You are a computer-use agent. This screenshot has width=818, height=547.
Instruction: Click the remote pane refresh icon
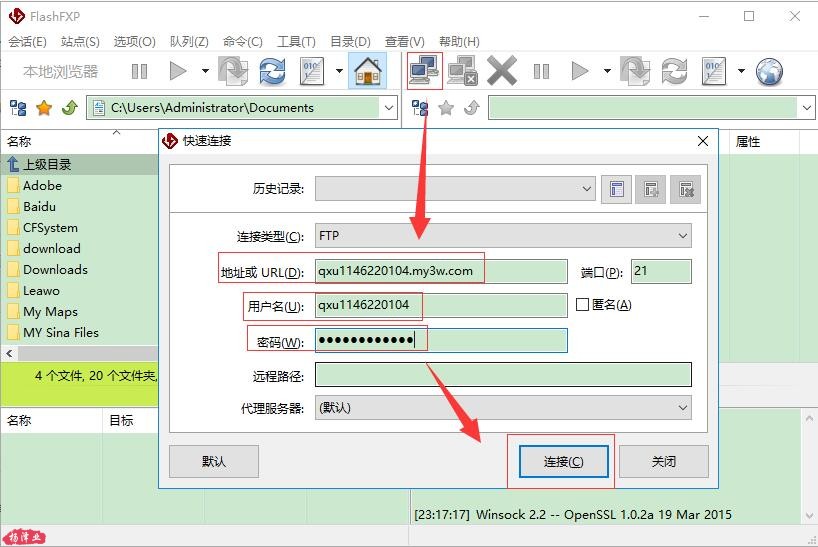pyautogui.click(x=675, y=71)
